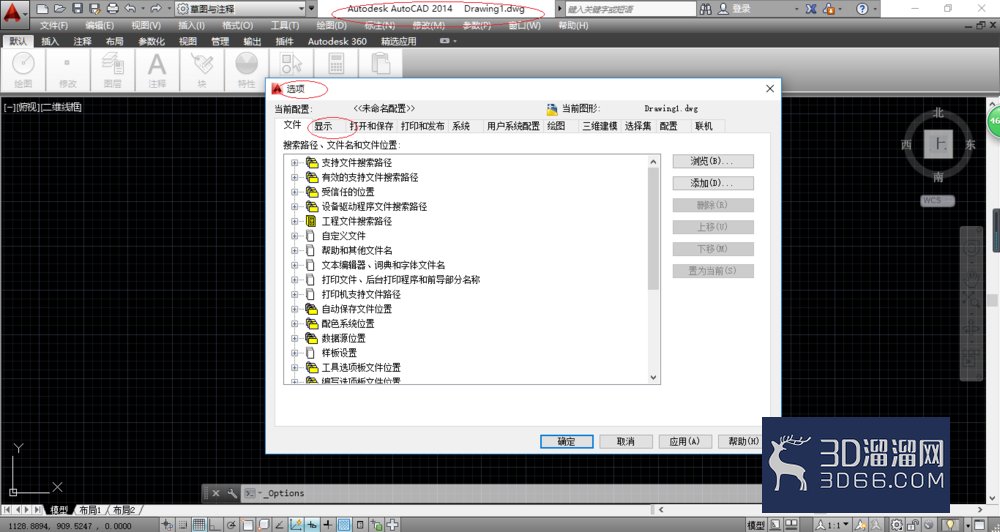Select 配色系统位置 in the tree
The width and height of the screenshot is (1000, 532).
(348, 323)
